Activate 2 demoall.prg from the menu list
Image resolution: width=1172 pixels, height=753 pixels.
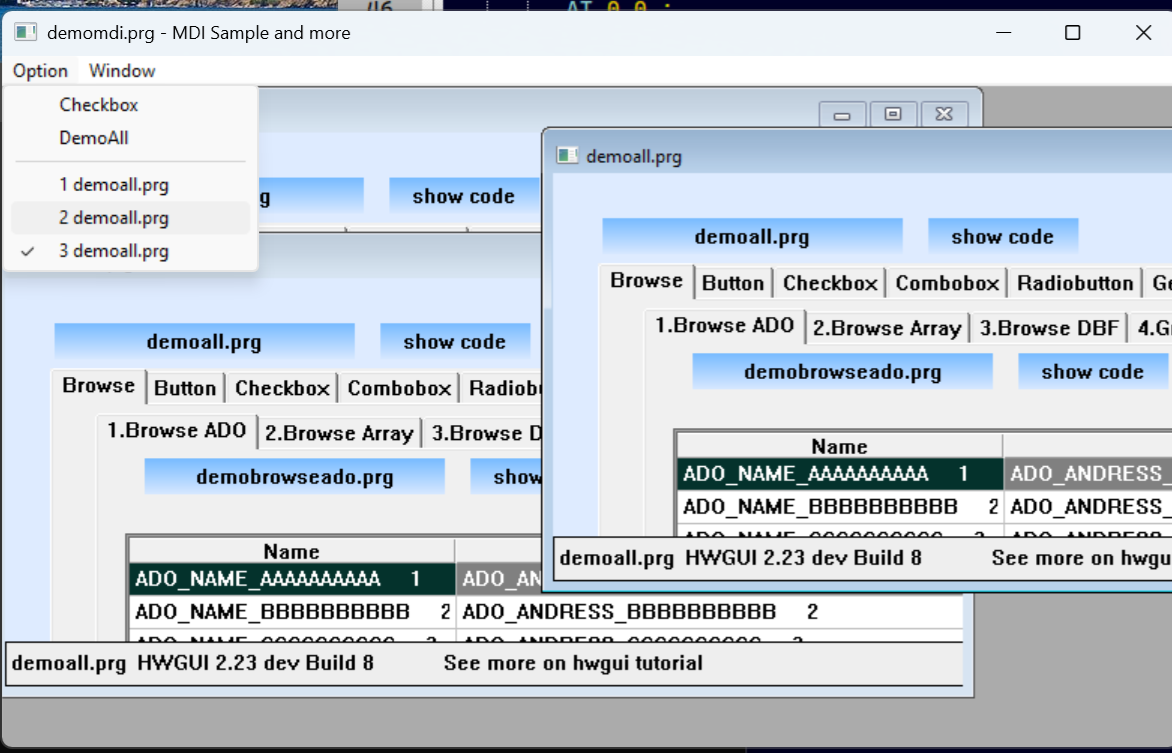point(113,218)
